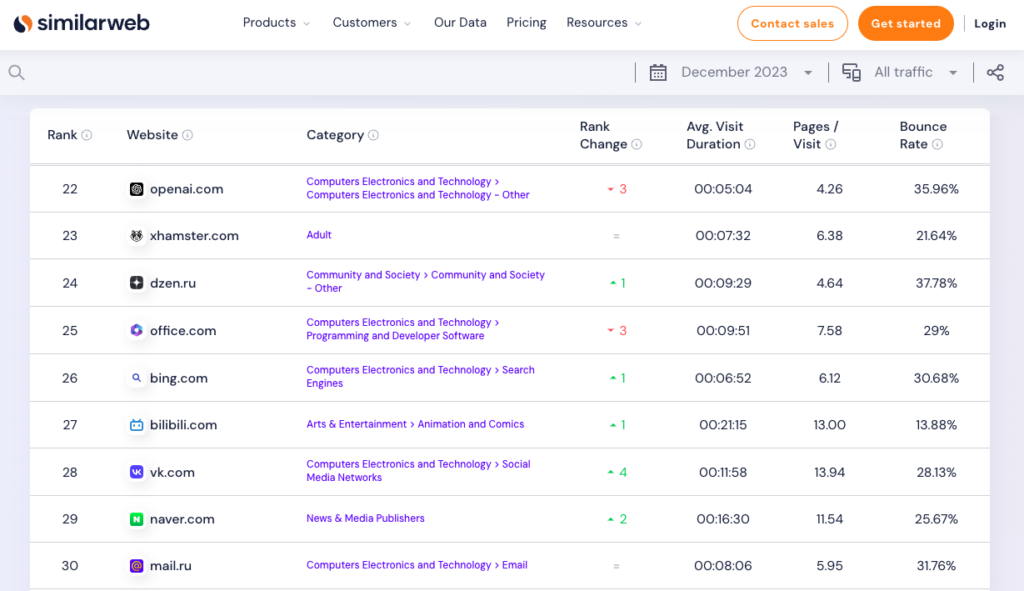Click Community and Society – Other category link

tap(425, 281)
